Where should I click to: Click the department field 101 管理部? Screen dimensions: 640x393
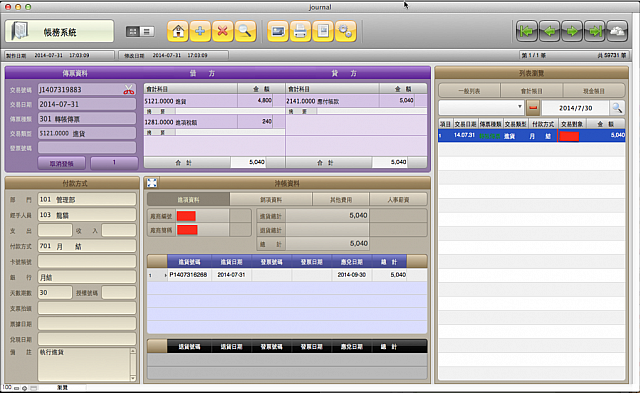point(87,199)
